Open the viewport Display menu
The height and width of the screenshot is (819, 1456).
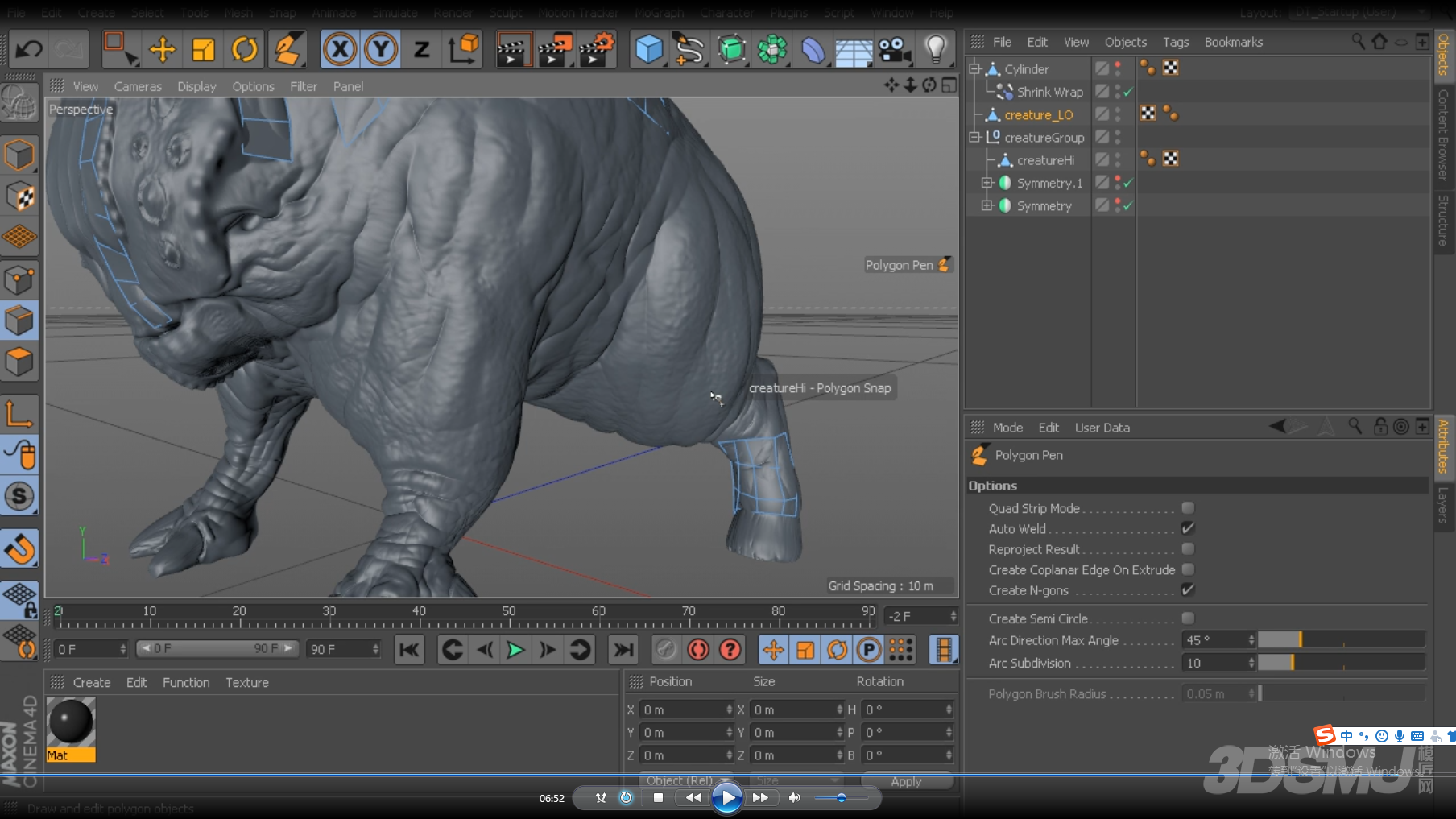[x=196, y=86]
